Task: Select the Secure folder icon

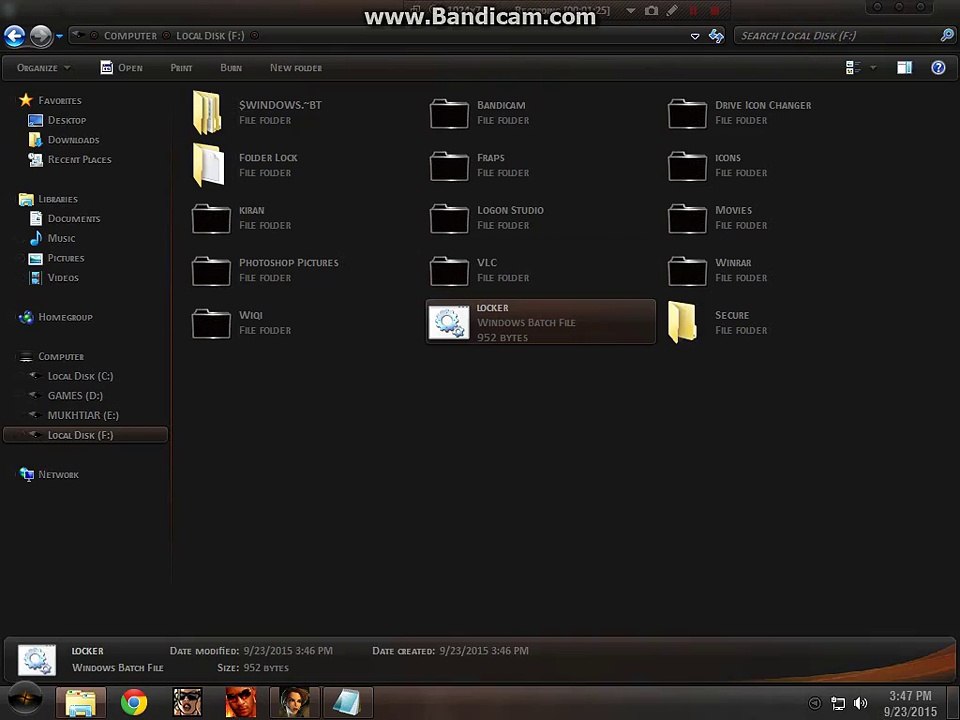Action: tap(682, 322)
